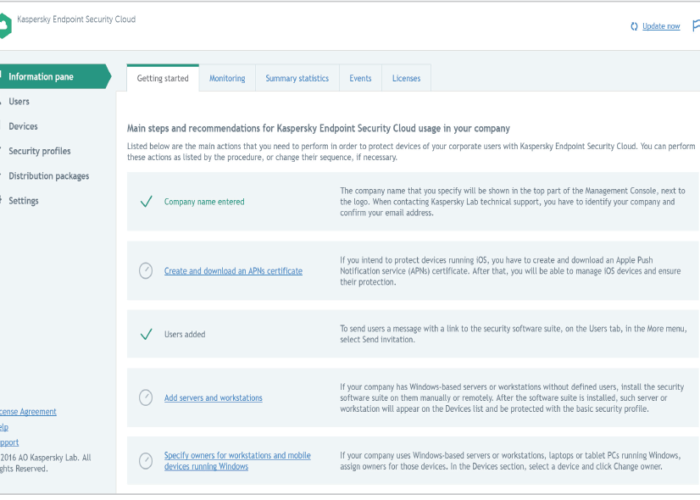Open Create and download an APNs certificate link
Viewport: 700px width, 500px height.
pos(233,271)
